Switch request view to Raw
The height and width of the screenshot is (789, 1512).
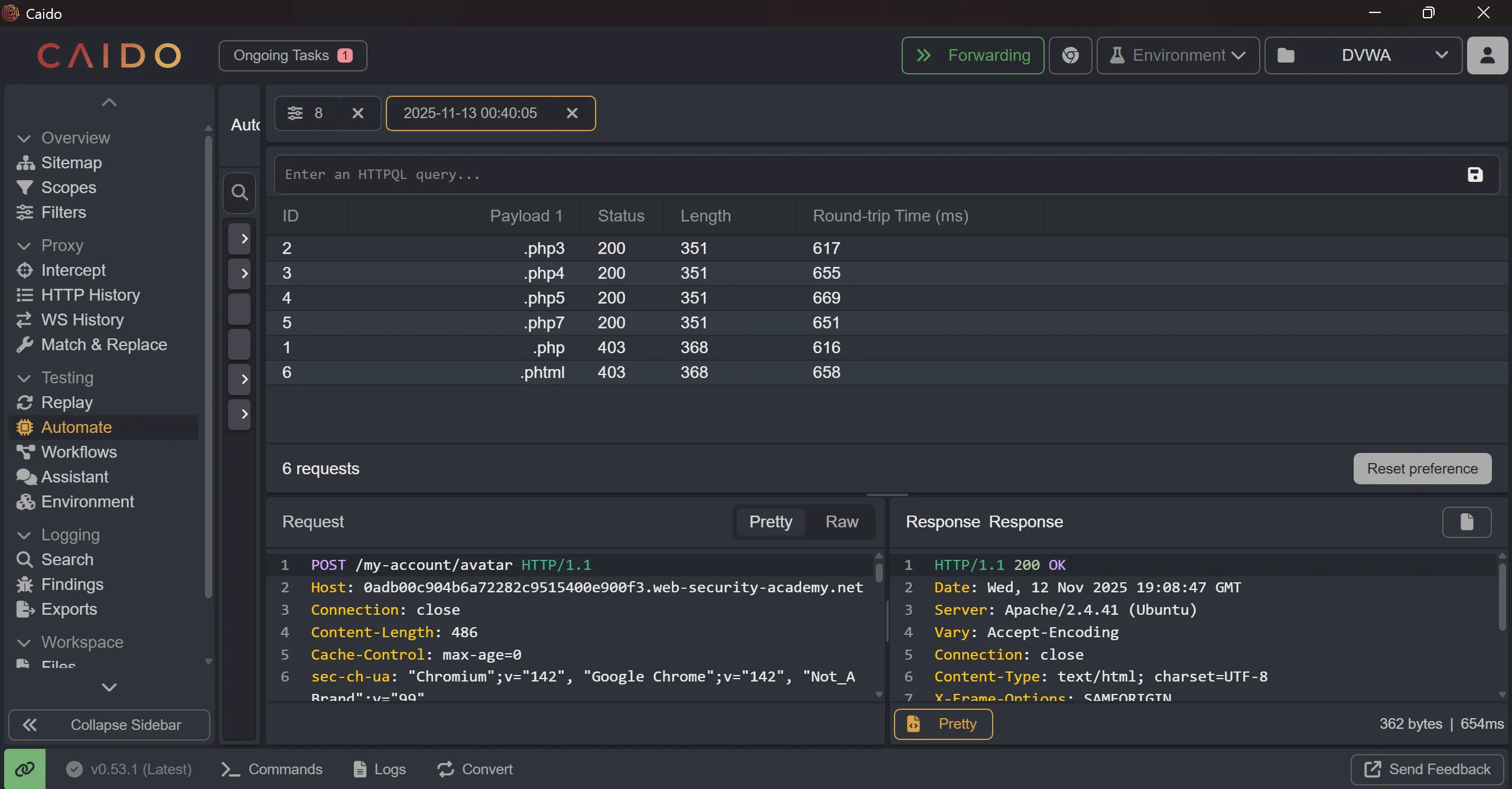click(x=841, y=522)
